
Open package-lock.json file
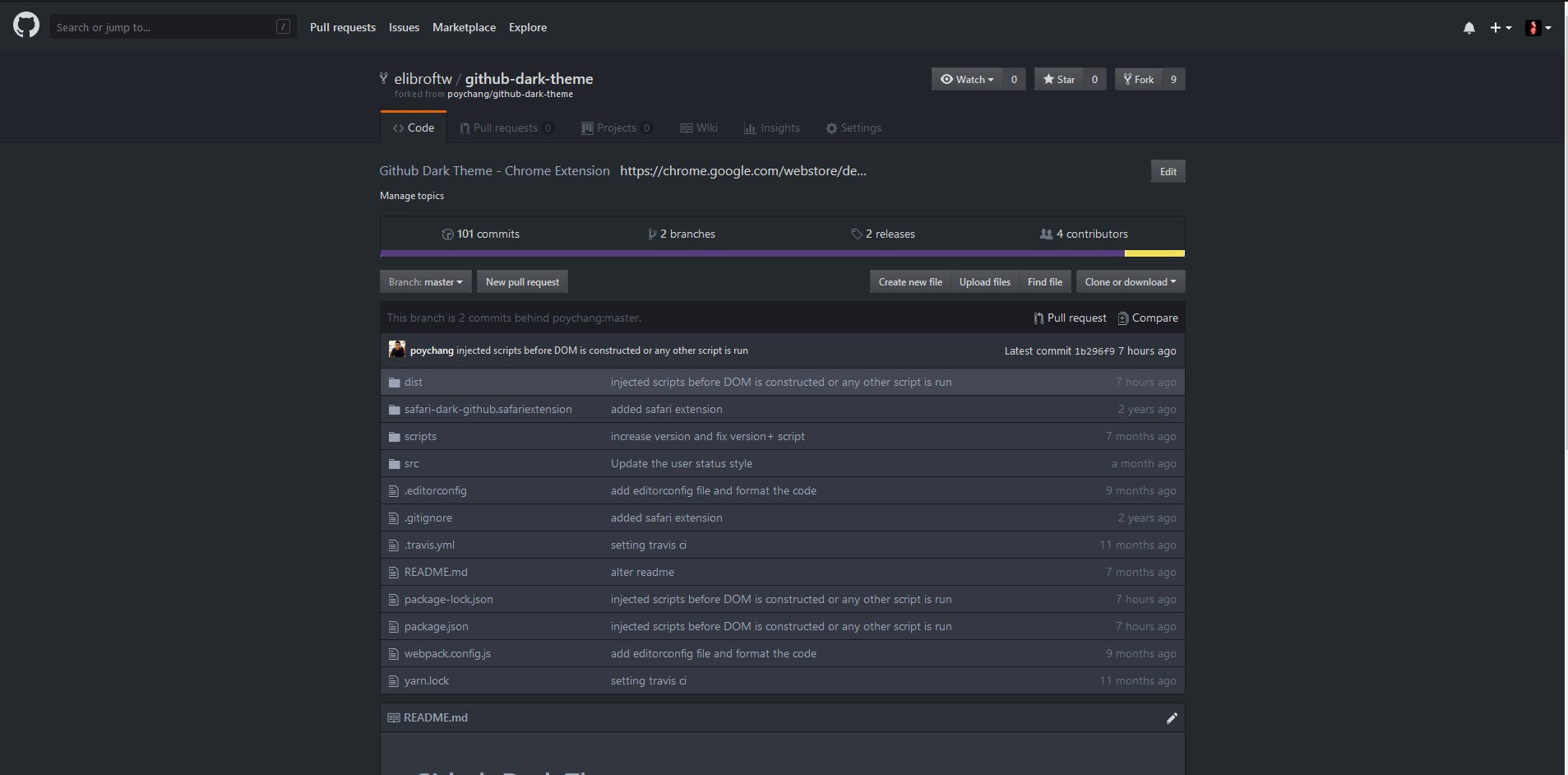point(448,599)
